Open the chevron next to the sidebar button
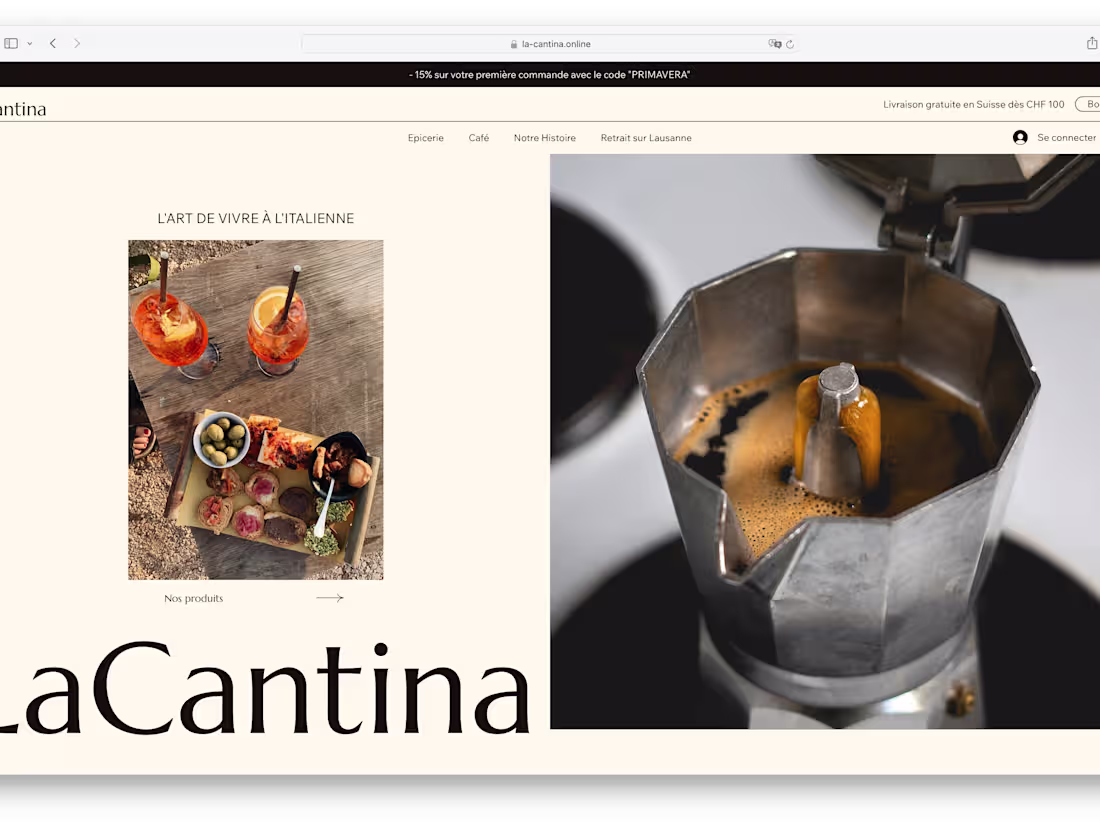The height and width of the screenshot is (825, 1100). tap(29, 43)
